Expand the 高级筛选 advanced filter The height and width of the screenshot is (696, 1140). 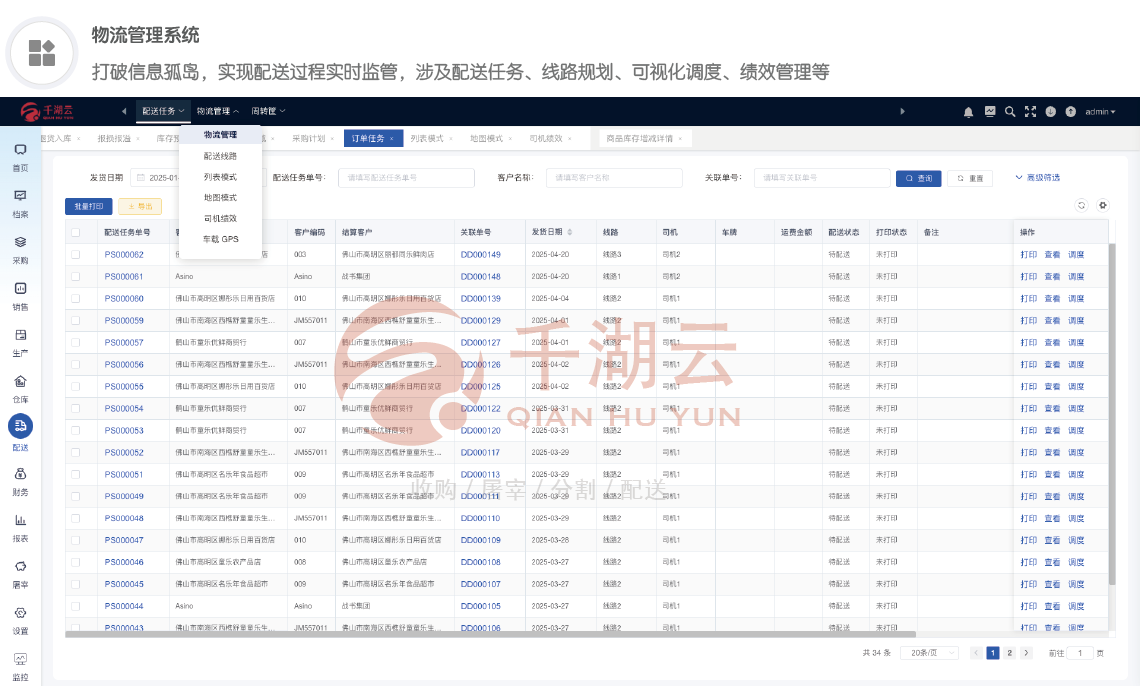pos(1037,178)
